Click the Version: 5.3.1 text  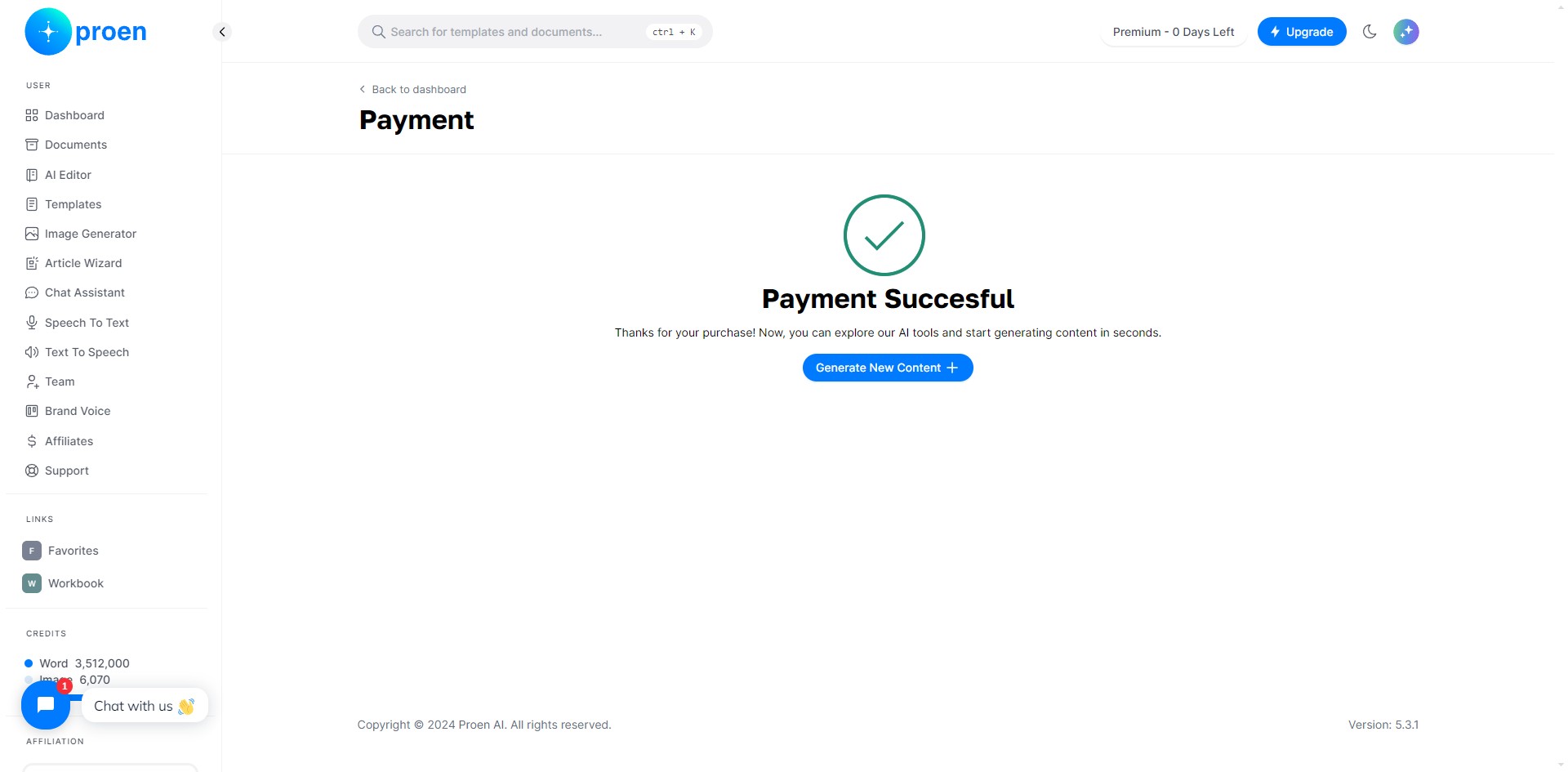pyautogui.click(x=1383, y=725)
